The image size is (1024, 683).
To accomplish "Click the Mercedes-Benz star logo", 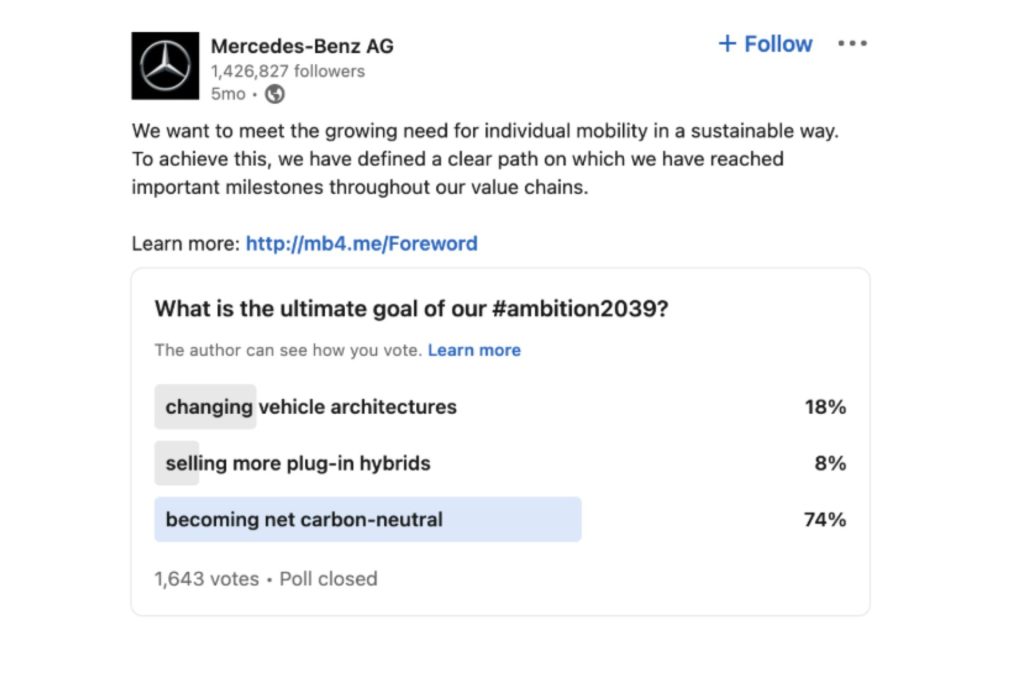I will [x=165, y=66].
